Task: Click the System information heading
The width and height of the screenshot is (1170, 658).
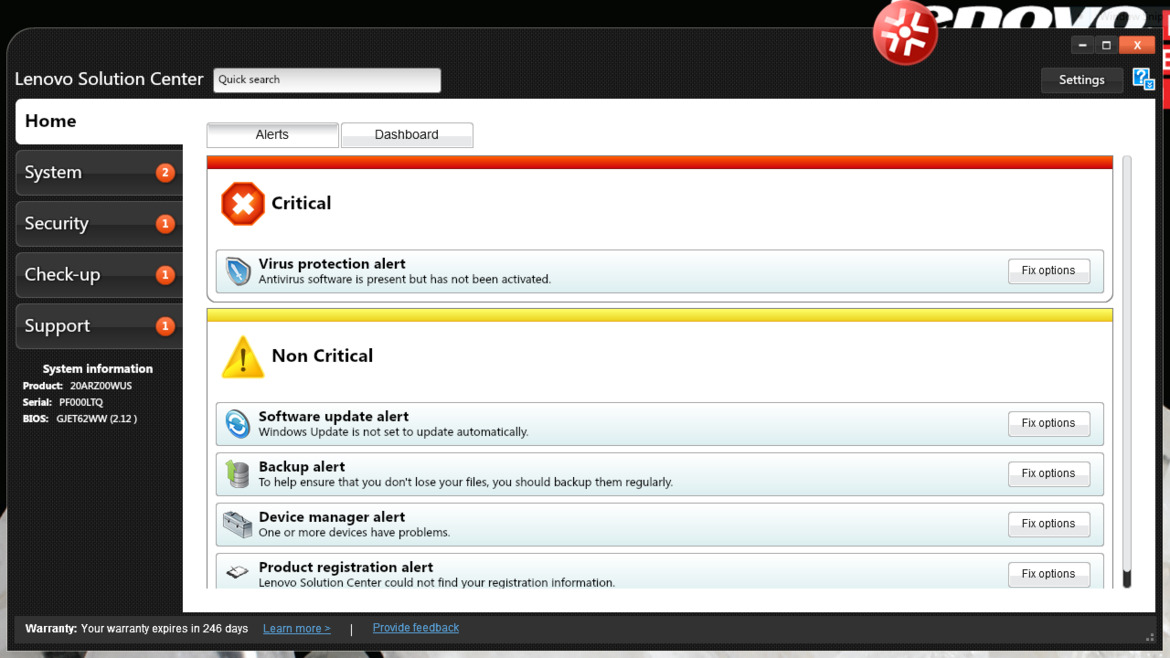Action: [98, 369]
